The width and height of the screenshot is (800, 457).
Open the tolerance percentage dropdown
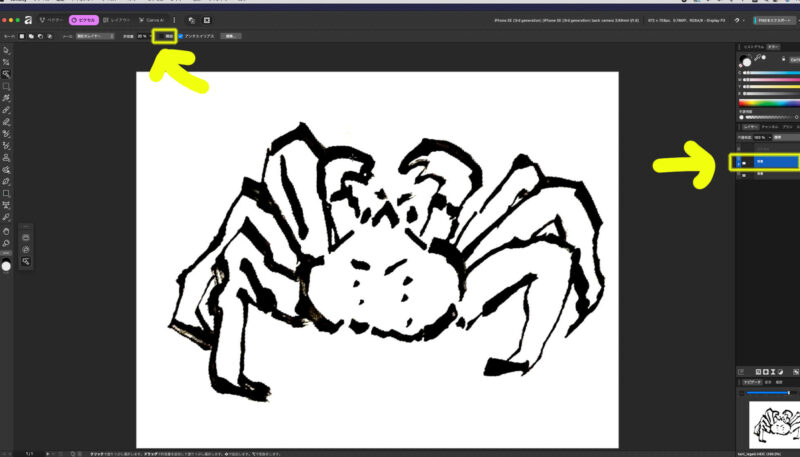tap(144, 36)
